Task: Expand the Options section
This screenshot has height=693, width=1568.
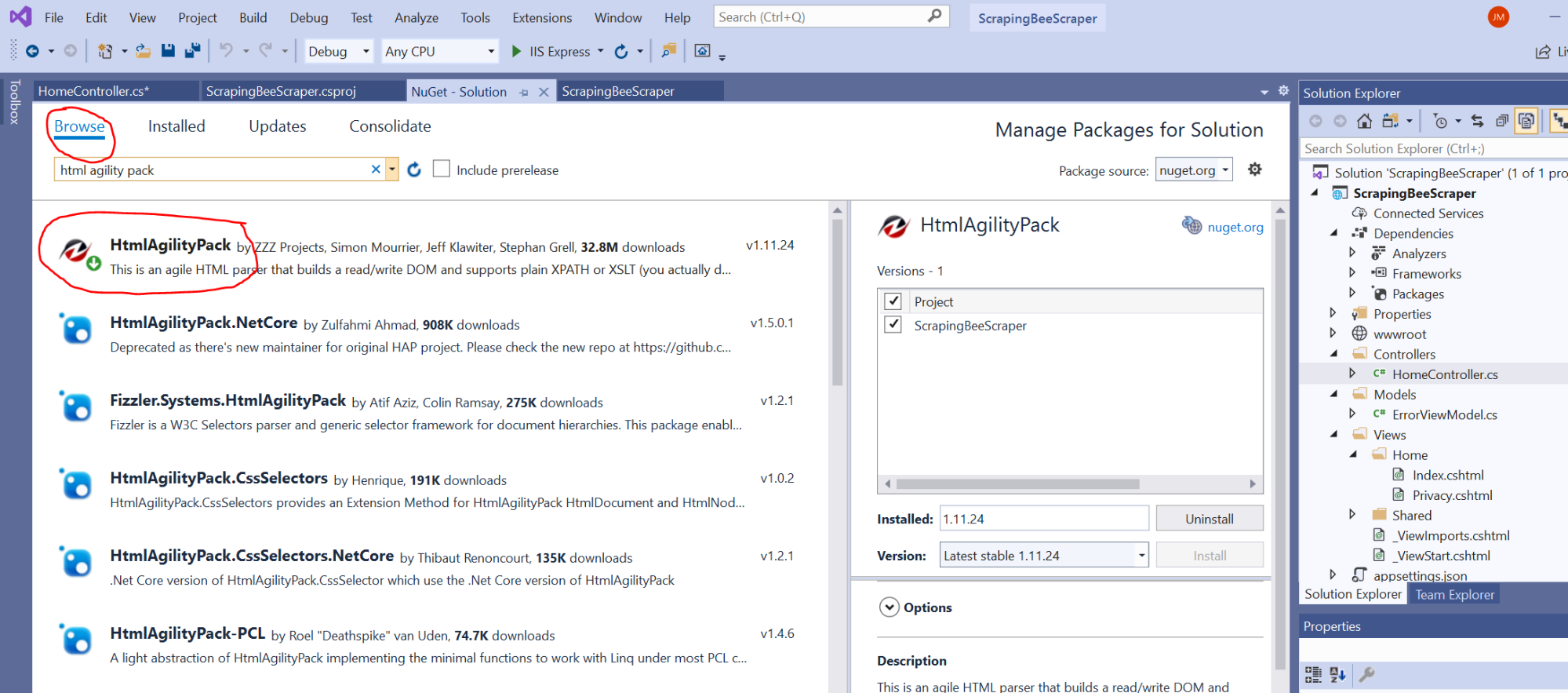Action: click(889, 607)
